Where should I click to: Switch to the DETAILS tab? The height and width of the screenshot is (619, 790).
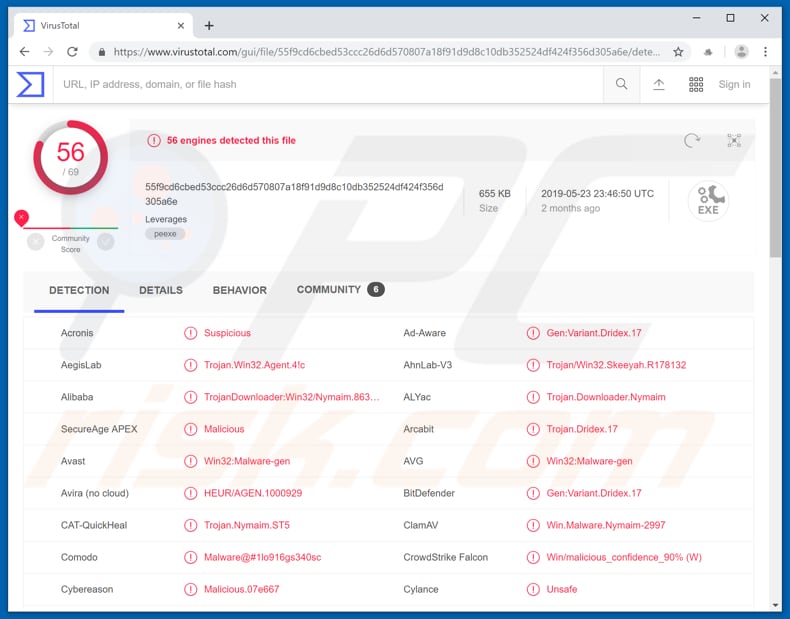coord(161,291)
